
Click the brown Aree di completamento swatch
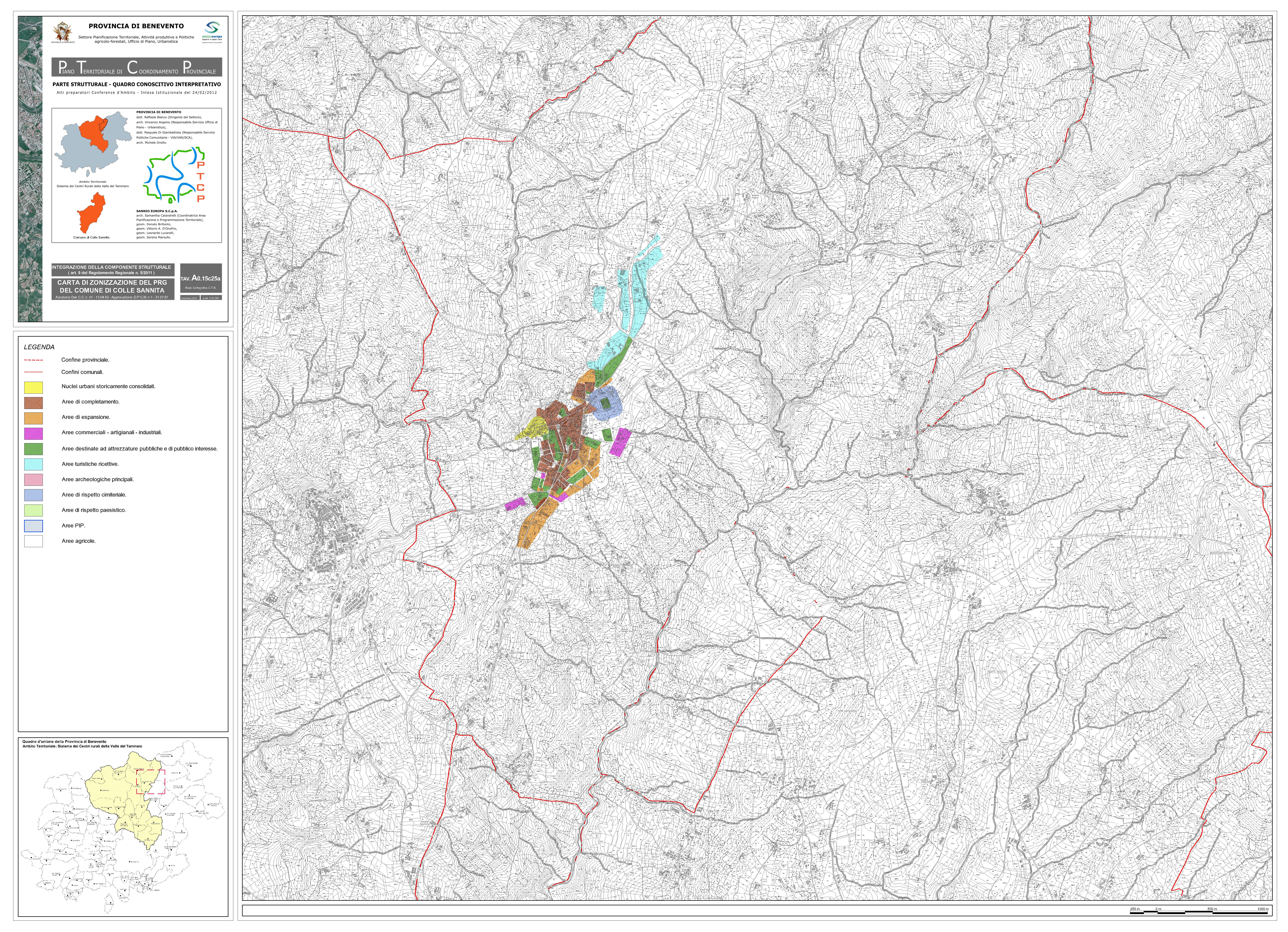tap(33, 403)
